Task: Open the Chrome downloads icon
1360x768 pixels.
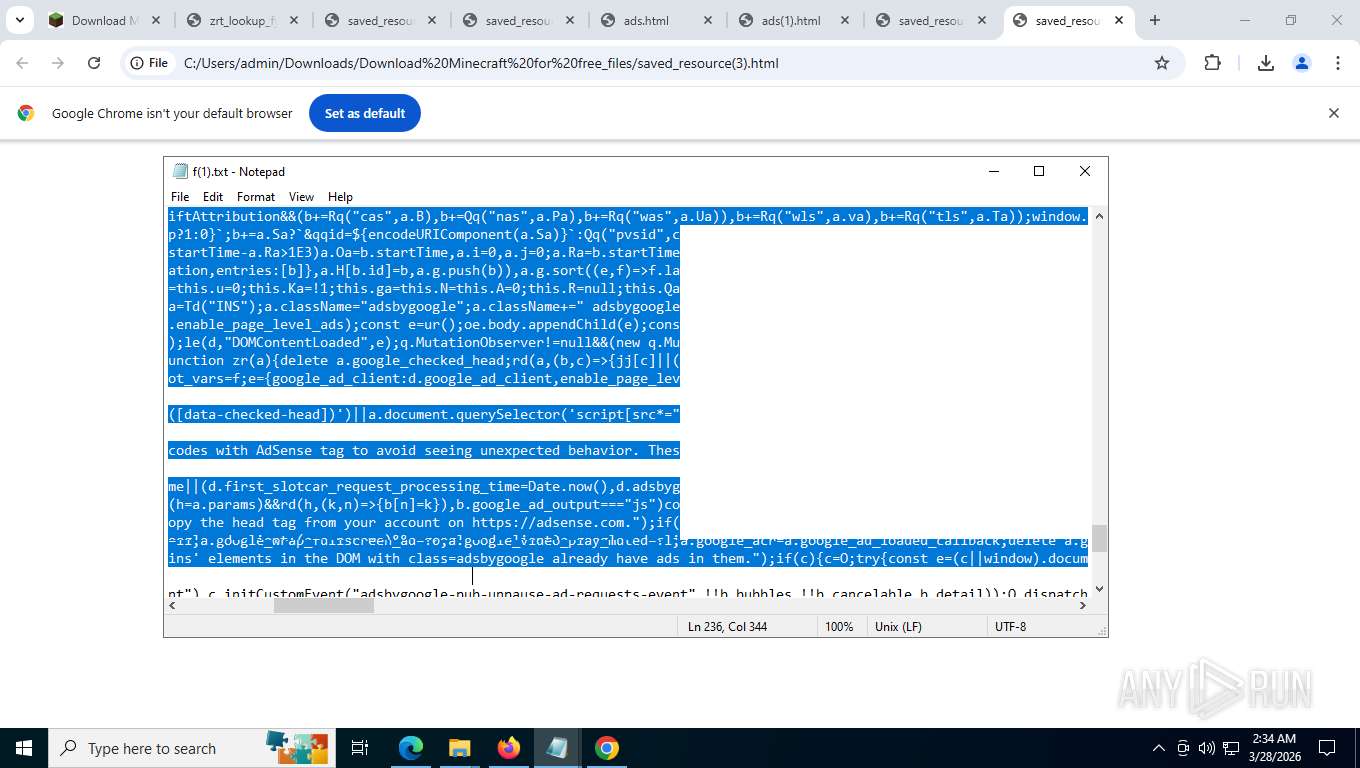Action: pyautogui.click(x=1265, y=63)
